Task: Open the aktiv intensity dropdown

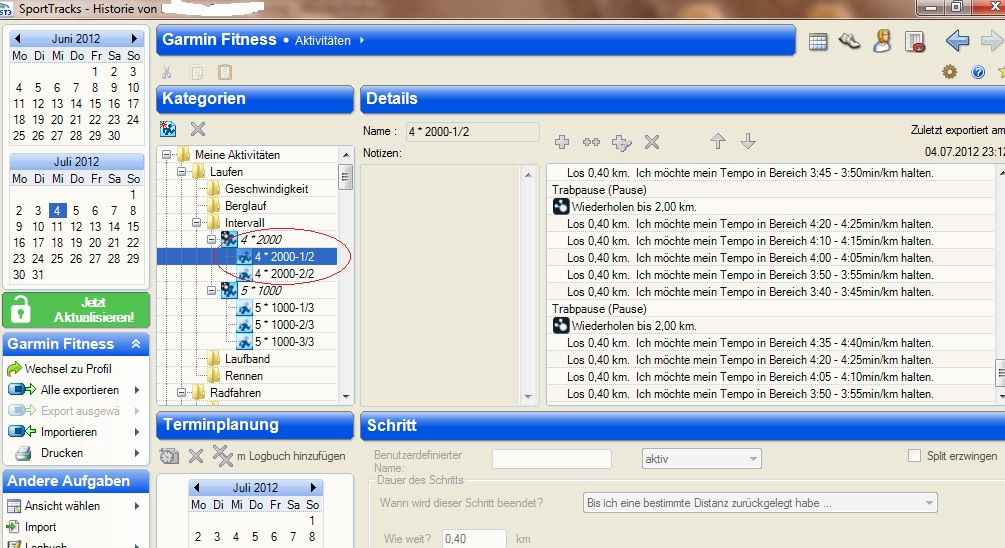Action: click(x=701, y=458)
